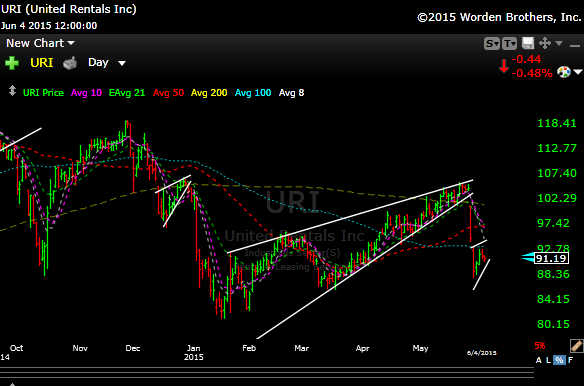This screenshot has width=584, height=386.
Task: Click the red down arrow price change icon
Action: click(x=504, y=66)
